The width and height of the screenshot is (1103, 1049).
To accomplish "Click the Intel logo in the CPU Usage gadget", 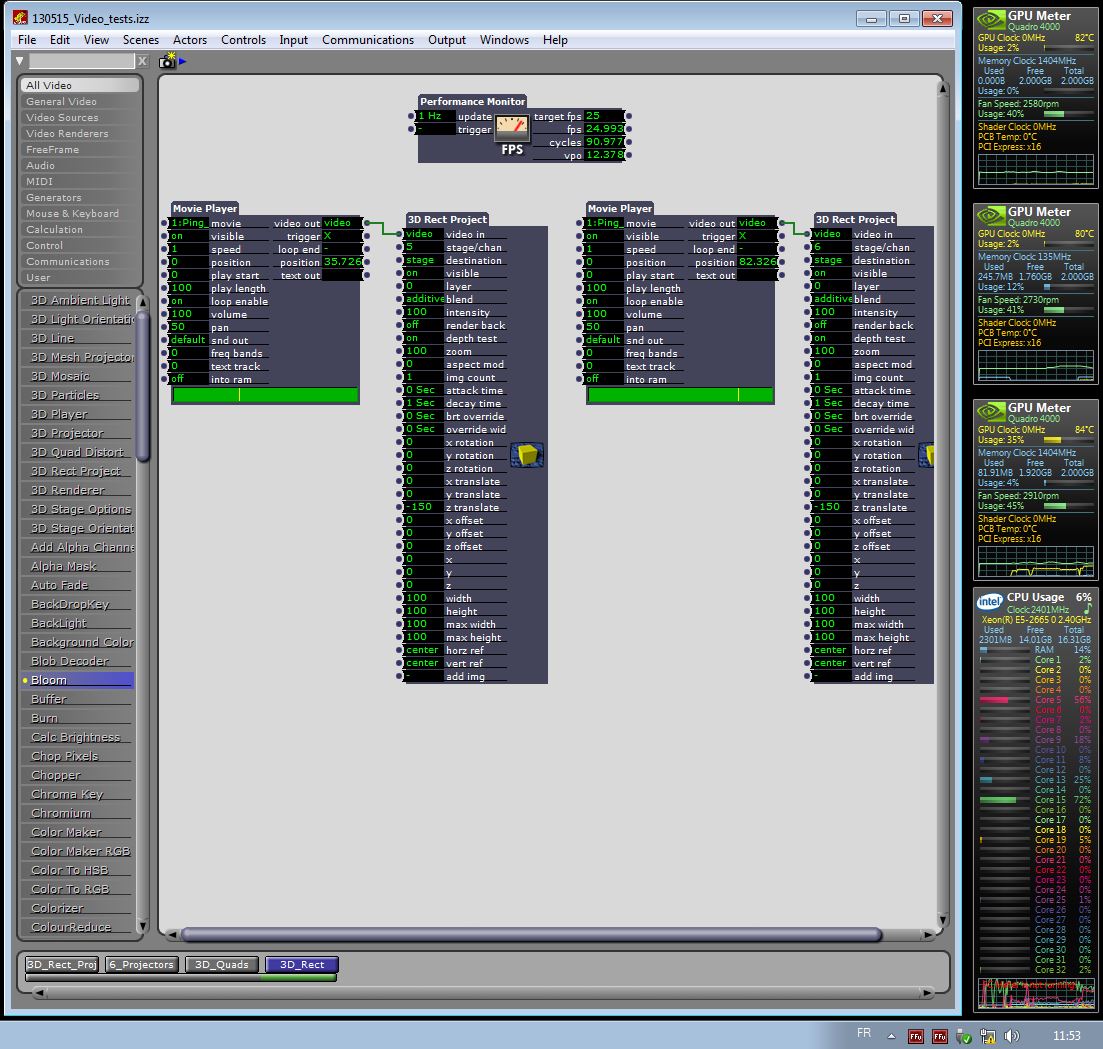I will 990,602.
